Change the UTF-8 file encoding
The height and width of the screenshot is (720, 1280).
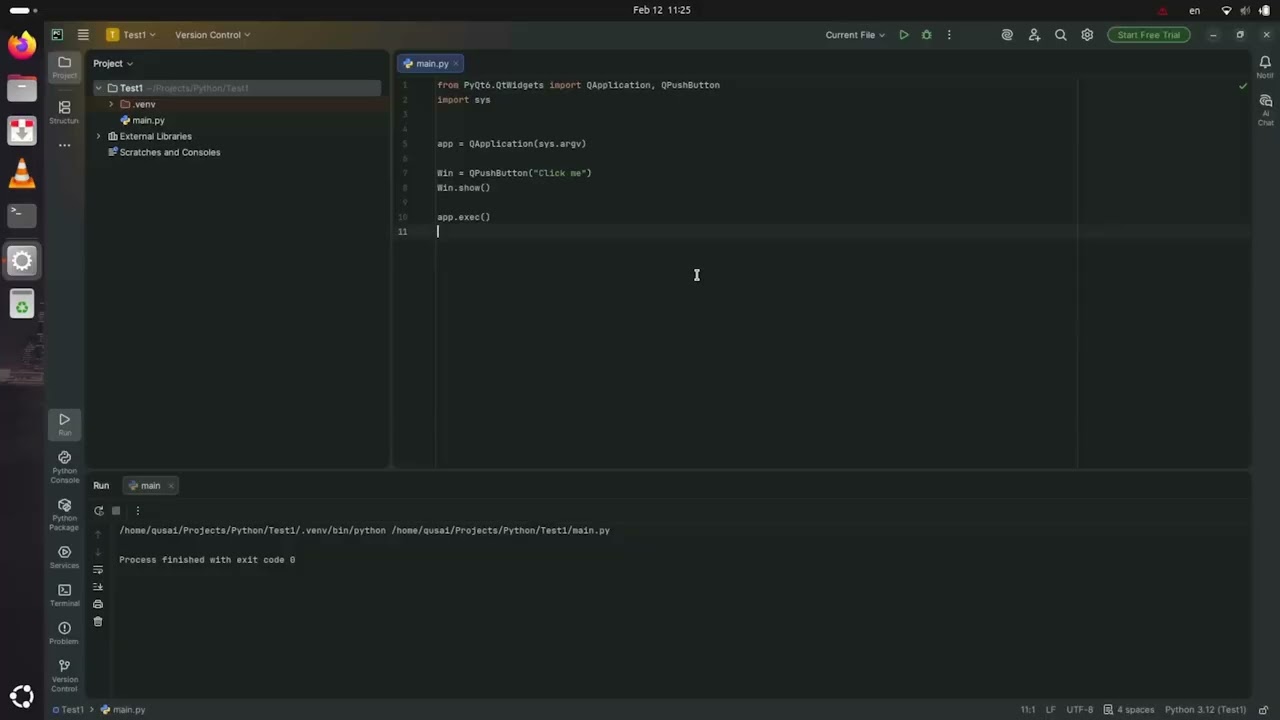pyautogui.click(x=1080, y=710)
